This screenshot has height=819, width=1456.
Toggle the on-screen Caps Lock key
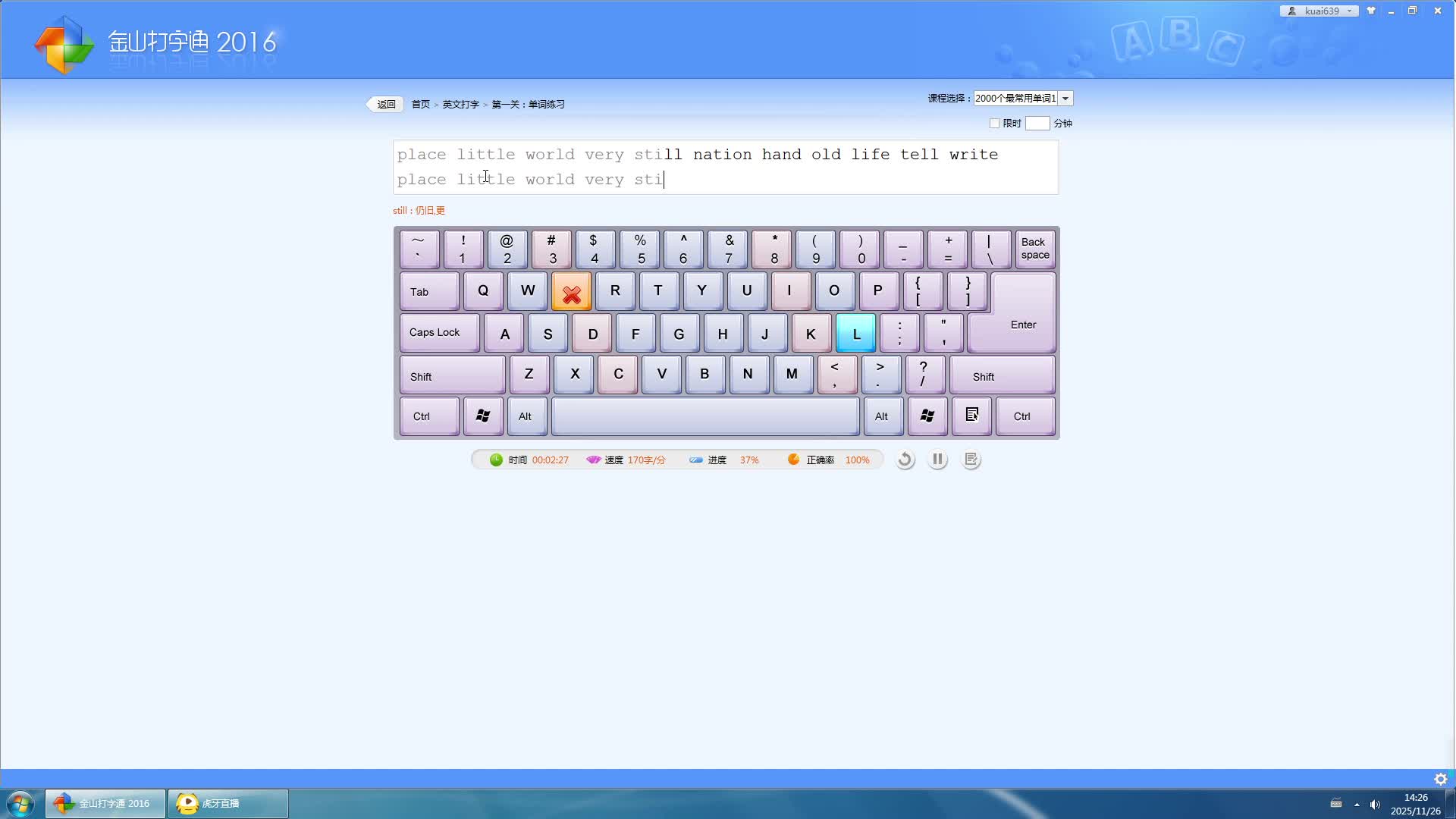439,333
